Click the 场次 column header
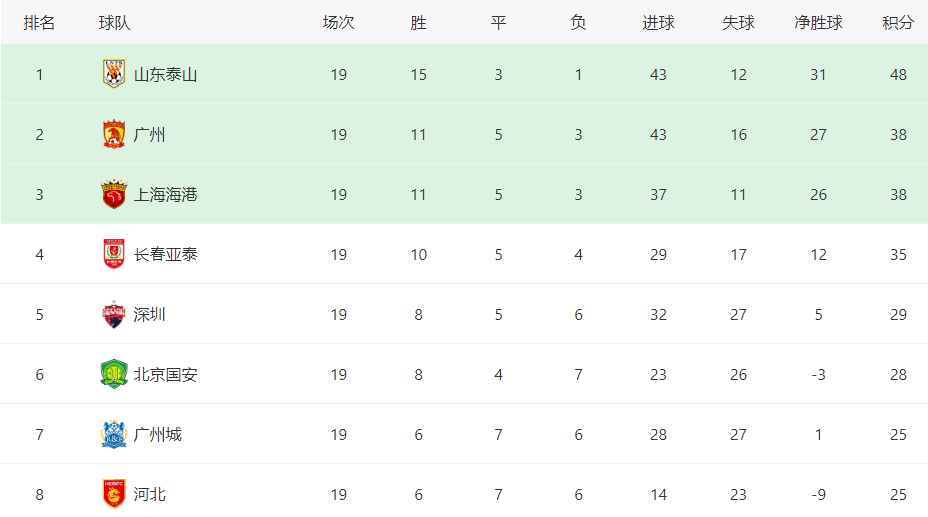Image resolution: width=928 pixels, height=517 pixels. point(339,22)
